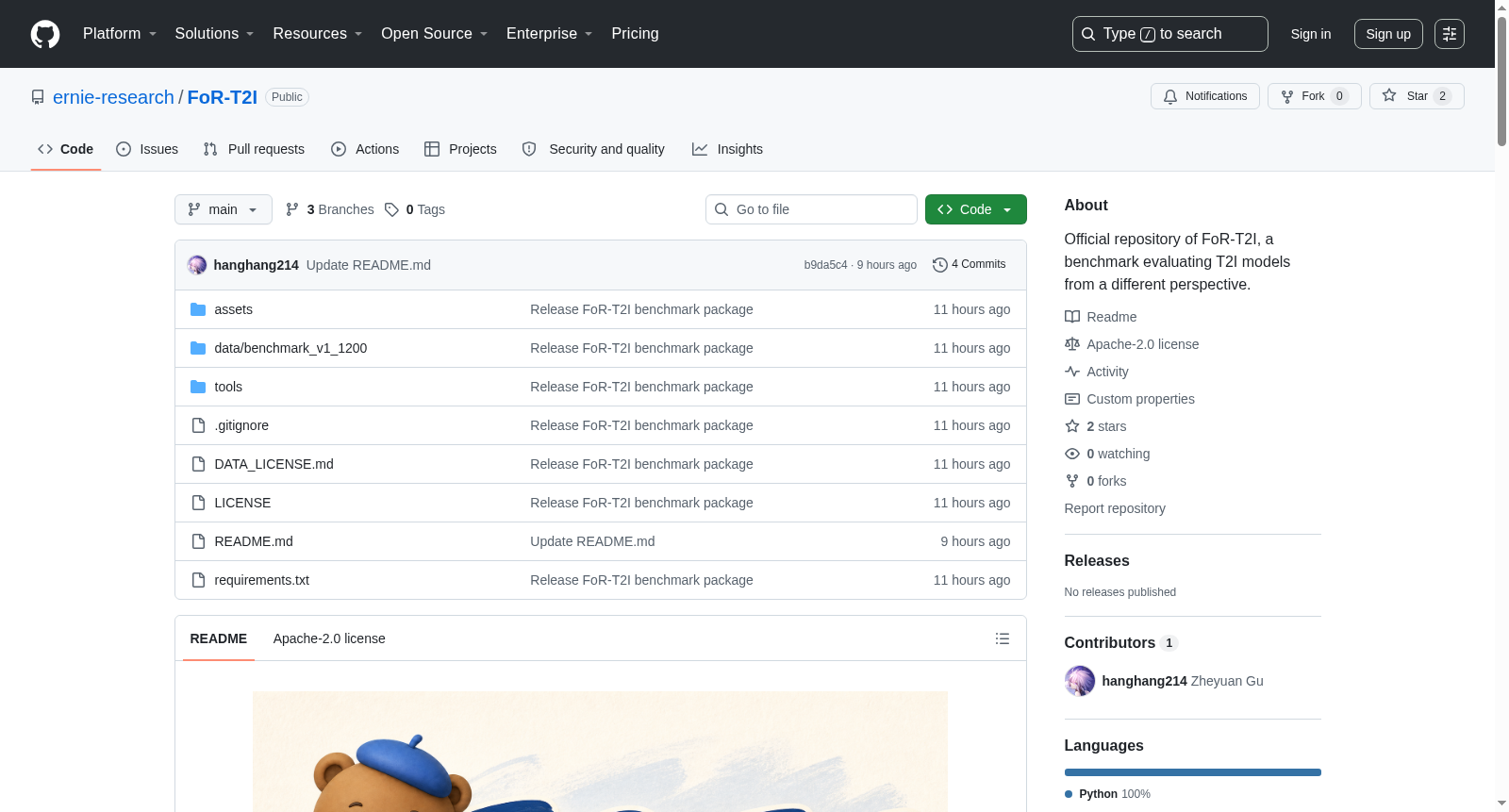Open the Pricing link
The image size is (1509, 812).
(x=635, y=34)
